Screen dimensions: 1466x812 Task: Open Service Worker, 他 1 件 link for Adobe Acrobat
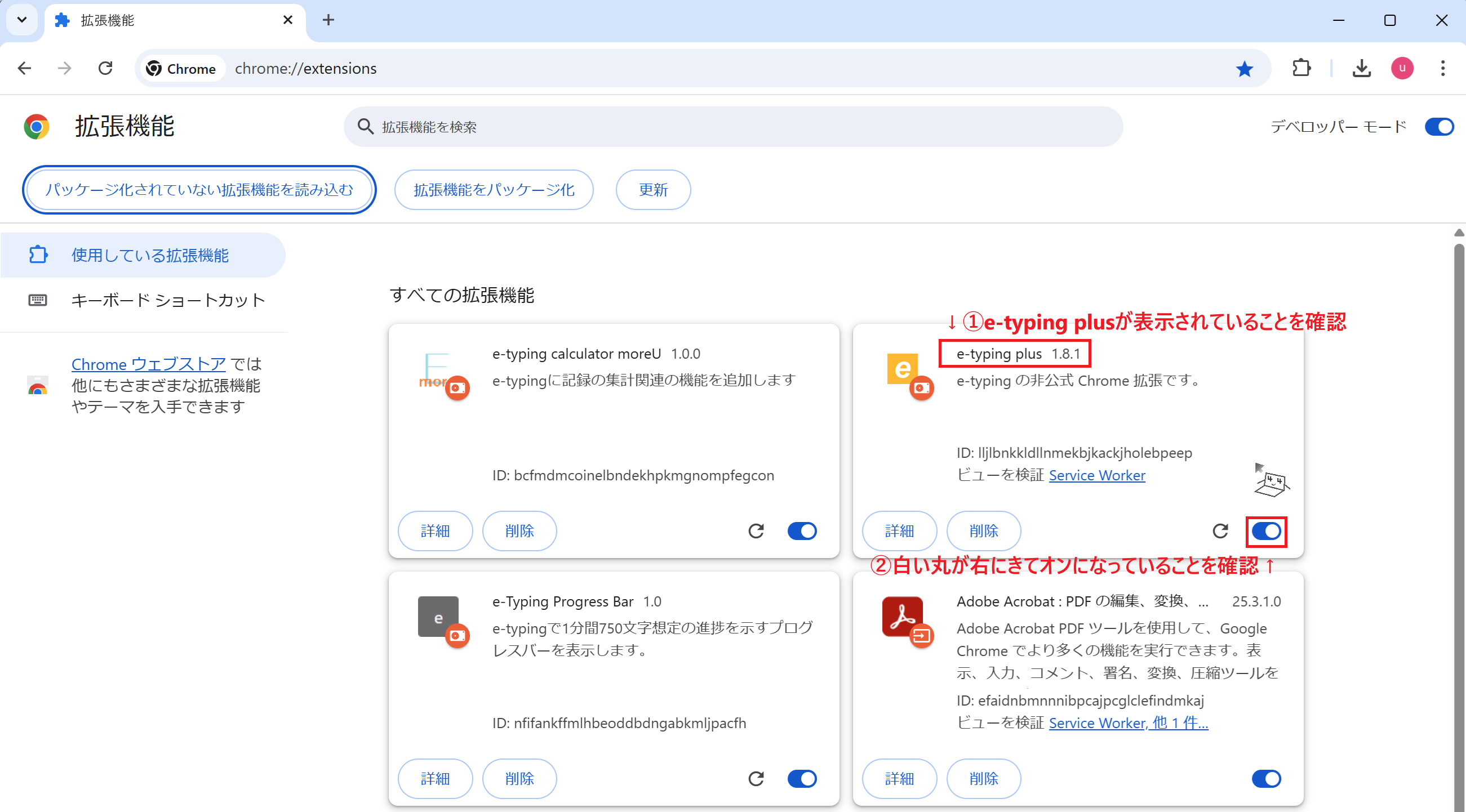pos(1129,723)
